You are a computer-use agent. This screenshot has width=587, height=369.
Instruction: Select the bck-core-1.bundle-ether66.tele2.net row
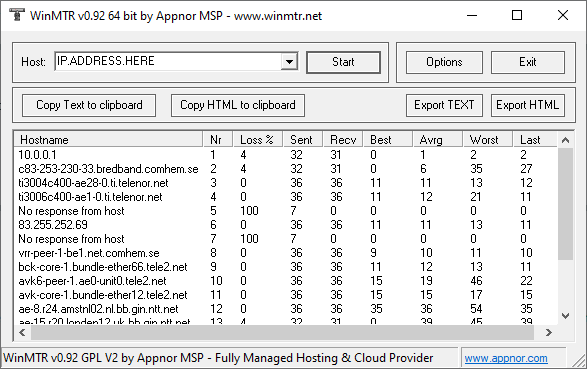(286, 267)
